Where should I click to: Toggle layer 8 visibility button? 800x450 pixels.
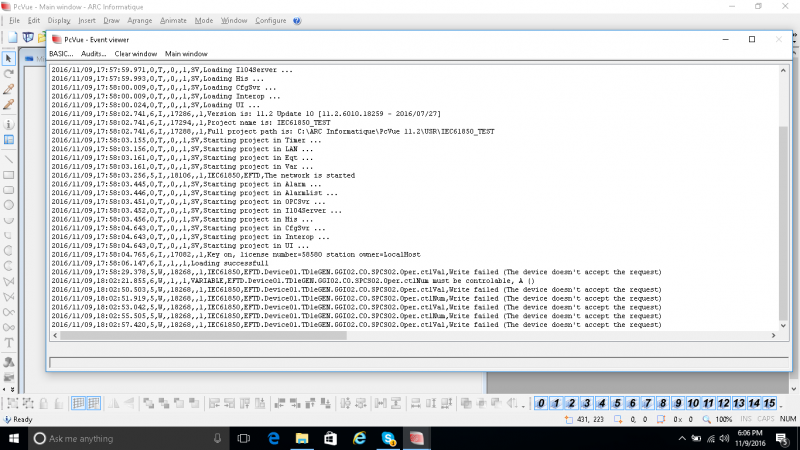tap(663, 403)
